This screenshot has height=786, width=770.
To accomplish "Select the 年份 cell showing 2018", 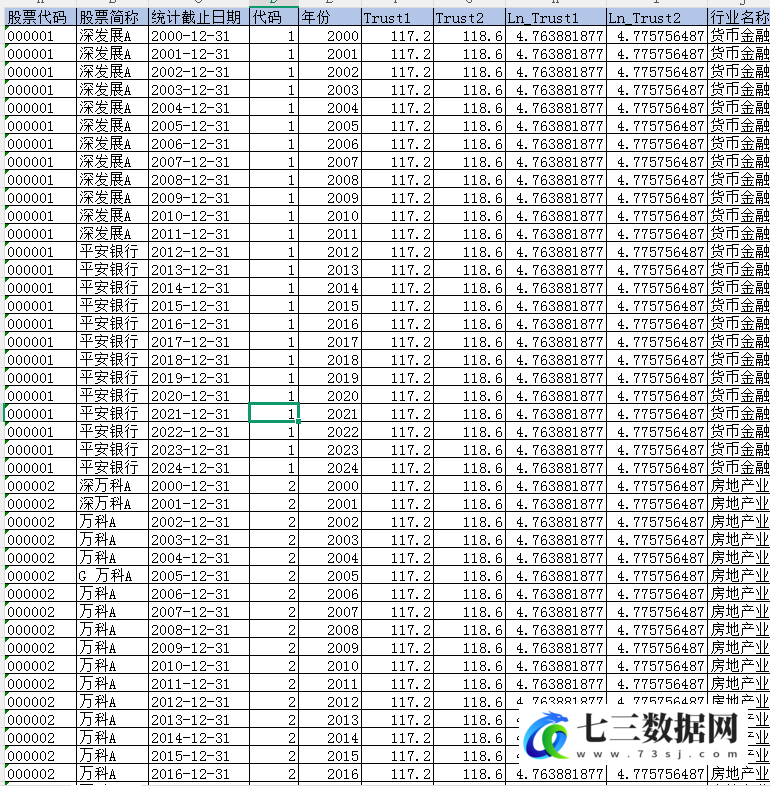I will tap(330, 360).
